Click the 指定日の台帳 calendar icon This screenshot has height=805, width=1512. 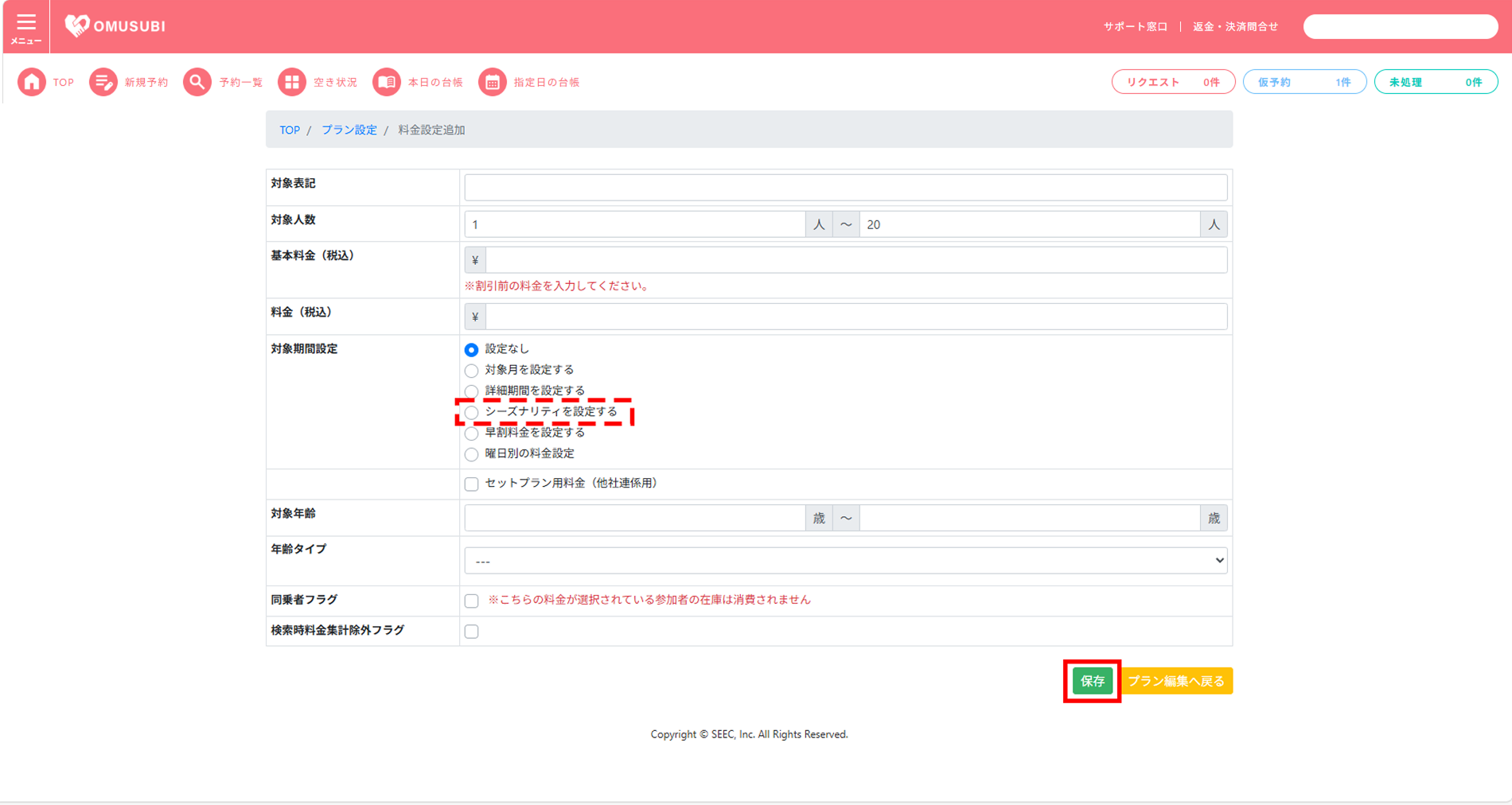point(493,82)
